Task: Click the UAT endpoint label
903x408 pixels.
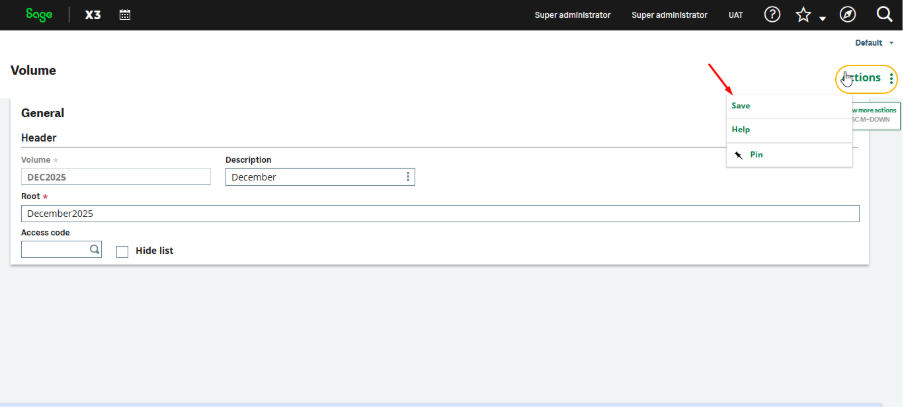Action: [735, 15]
